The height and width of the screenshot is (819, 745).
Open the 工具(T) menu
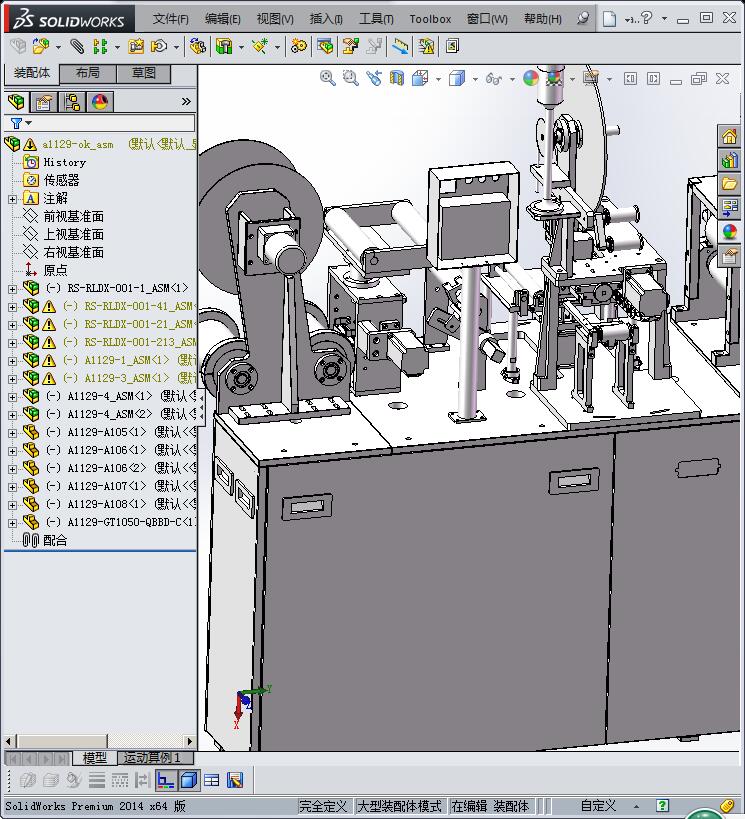coord(376,18)
